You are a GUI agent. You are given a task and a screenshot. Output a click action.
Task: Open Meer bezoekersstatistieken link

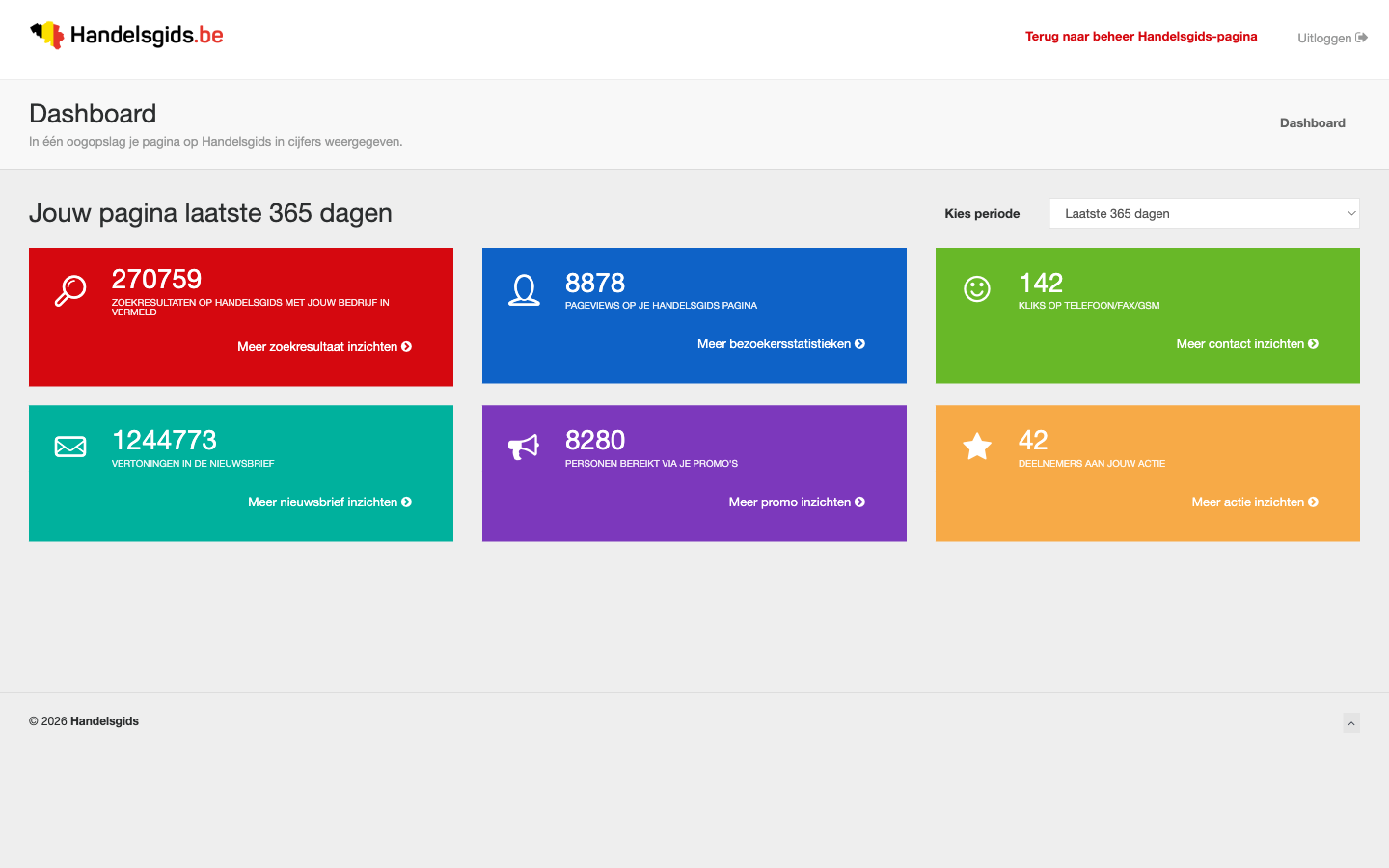781,344
